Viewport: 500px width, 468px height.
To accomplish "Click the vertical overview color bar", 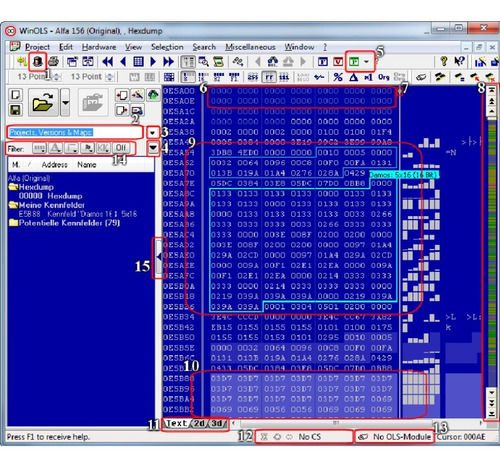I will pos(492,253).
